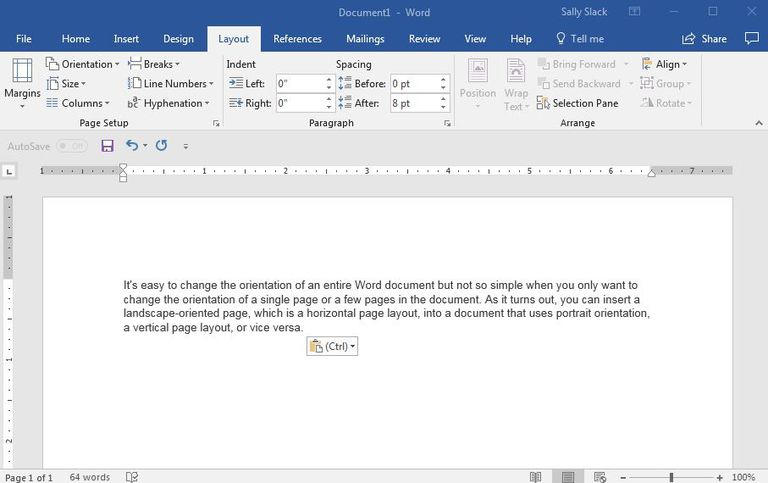
Task: Open the Comments pane icon
Action: (x=751, y=38)
